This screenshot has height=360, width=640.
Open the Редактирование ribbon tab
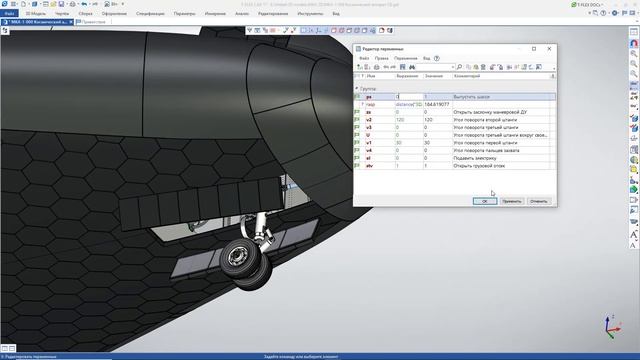pos(273,13)
